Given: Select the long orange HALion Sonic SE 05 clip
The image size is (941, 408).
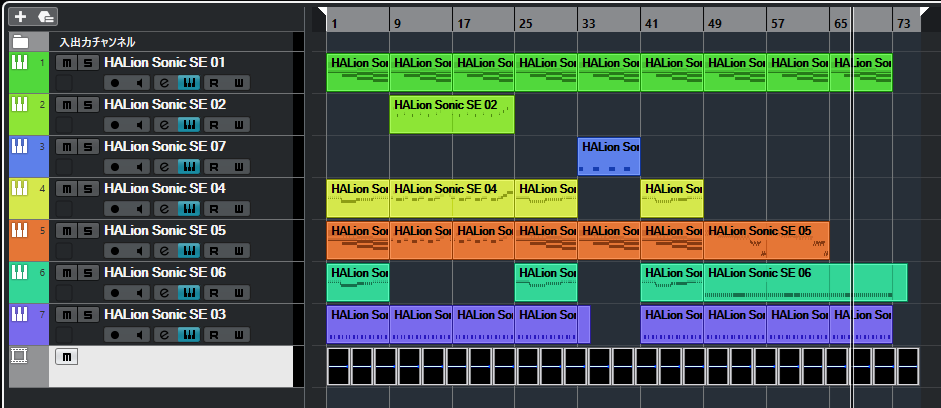Looking at the screenshot, I should point(766,240).
